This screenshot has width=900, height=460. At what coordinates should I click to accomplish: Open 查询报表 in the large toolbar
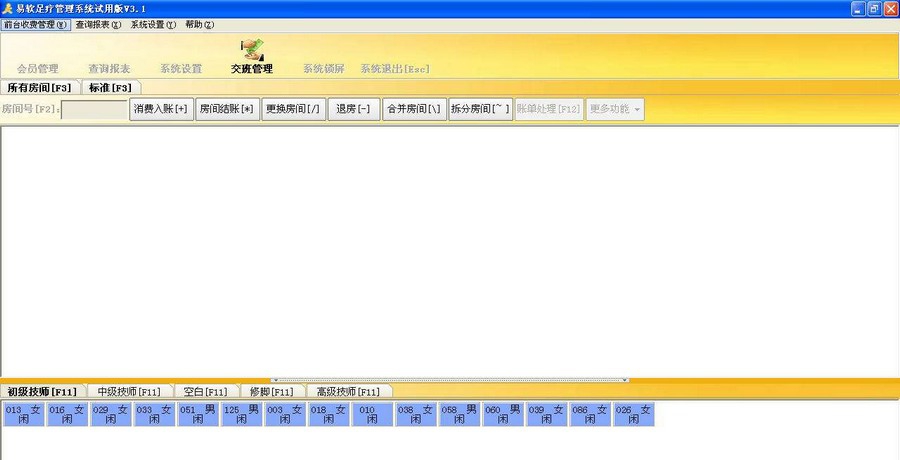coord(109,69)
